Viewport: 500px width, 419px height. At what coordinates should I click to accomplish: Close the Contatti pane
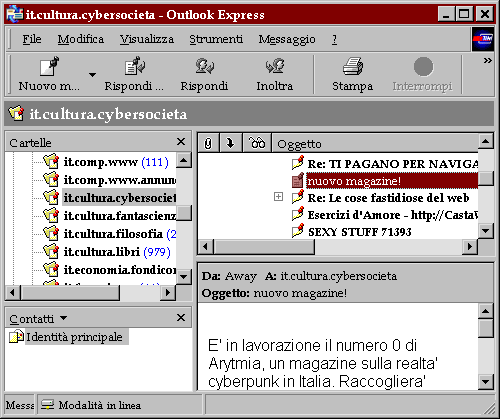coord(181,317)
